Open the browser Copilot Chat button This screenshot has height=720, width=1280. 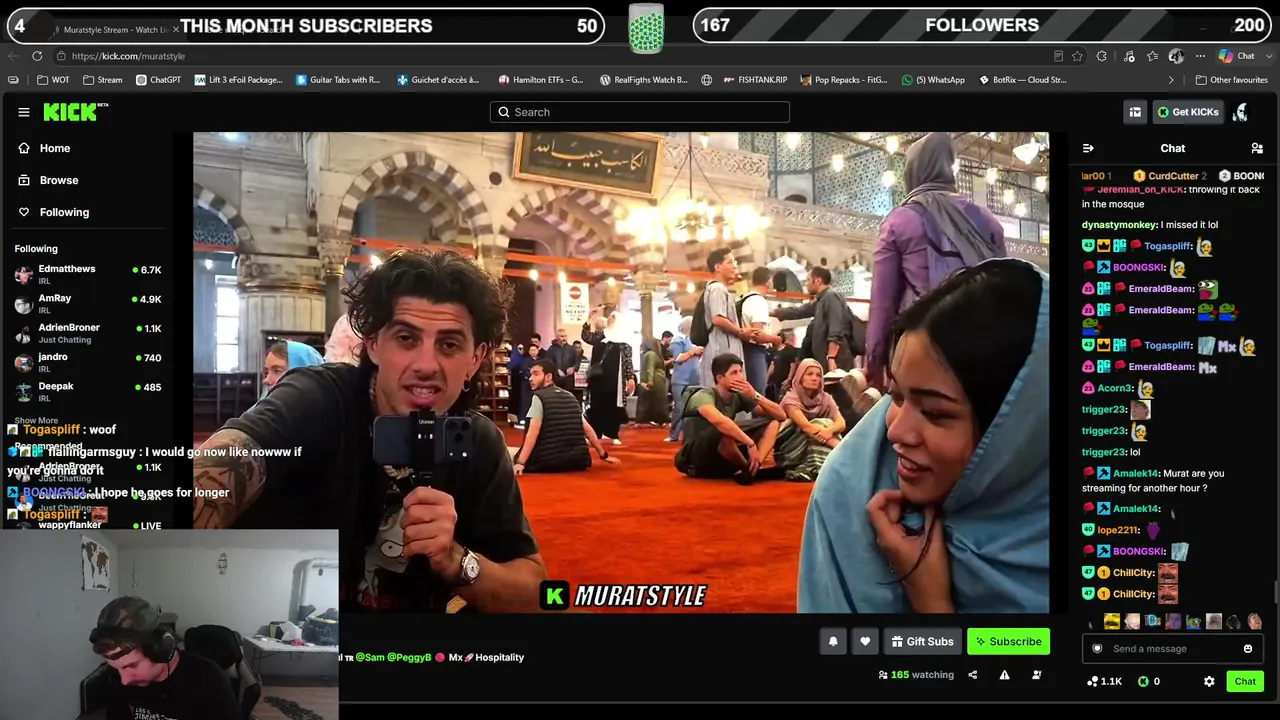point(1236,56)
